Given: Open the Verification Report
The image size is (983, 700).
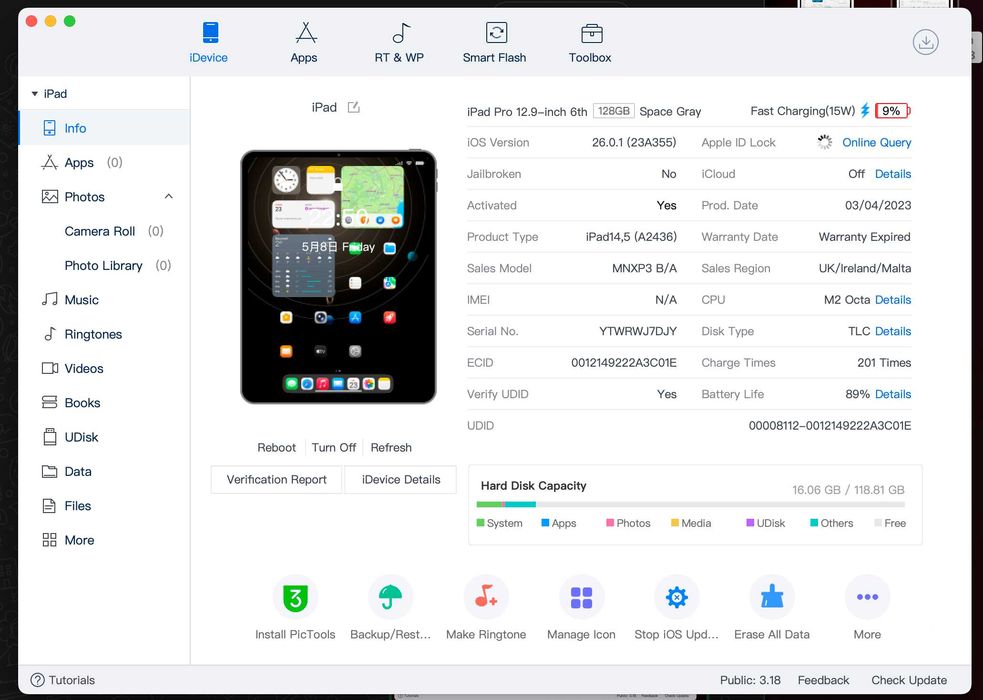Looking at the screenshot, I should point(276,479).
